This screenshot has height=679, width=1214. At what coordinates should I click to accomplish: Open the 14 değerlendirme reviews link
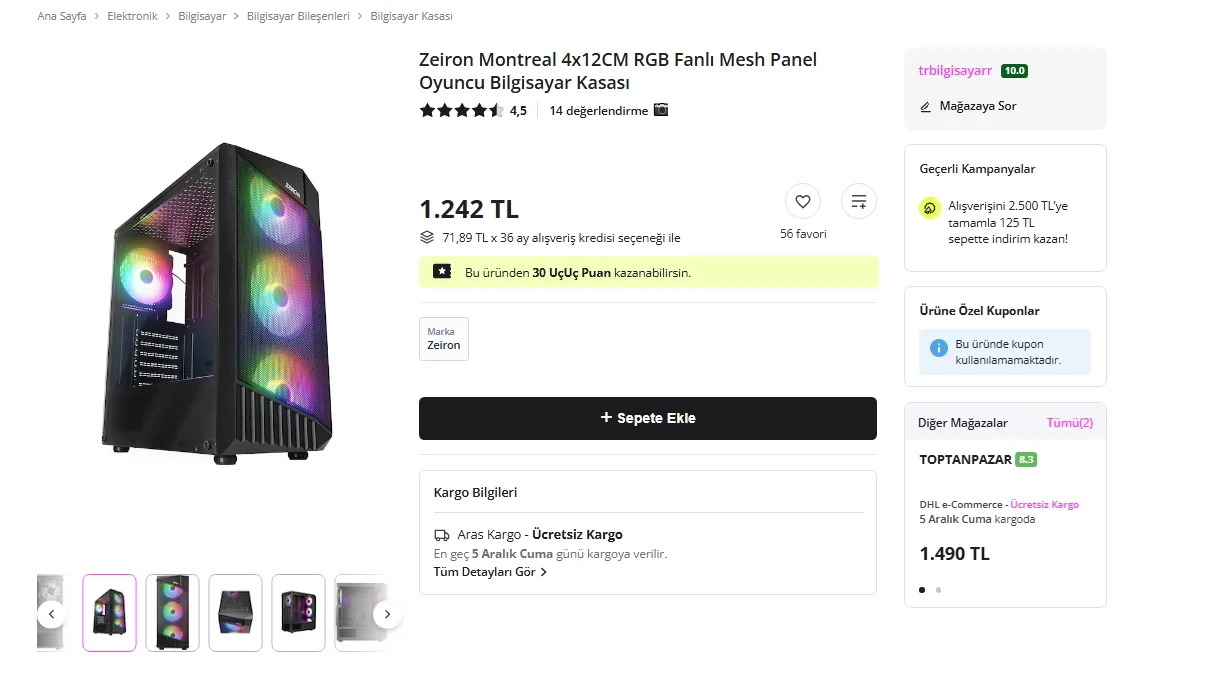(x=598, y=110)
